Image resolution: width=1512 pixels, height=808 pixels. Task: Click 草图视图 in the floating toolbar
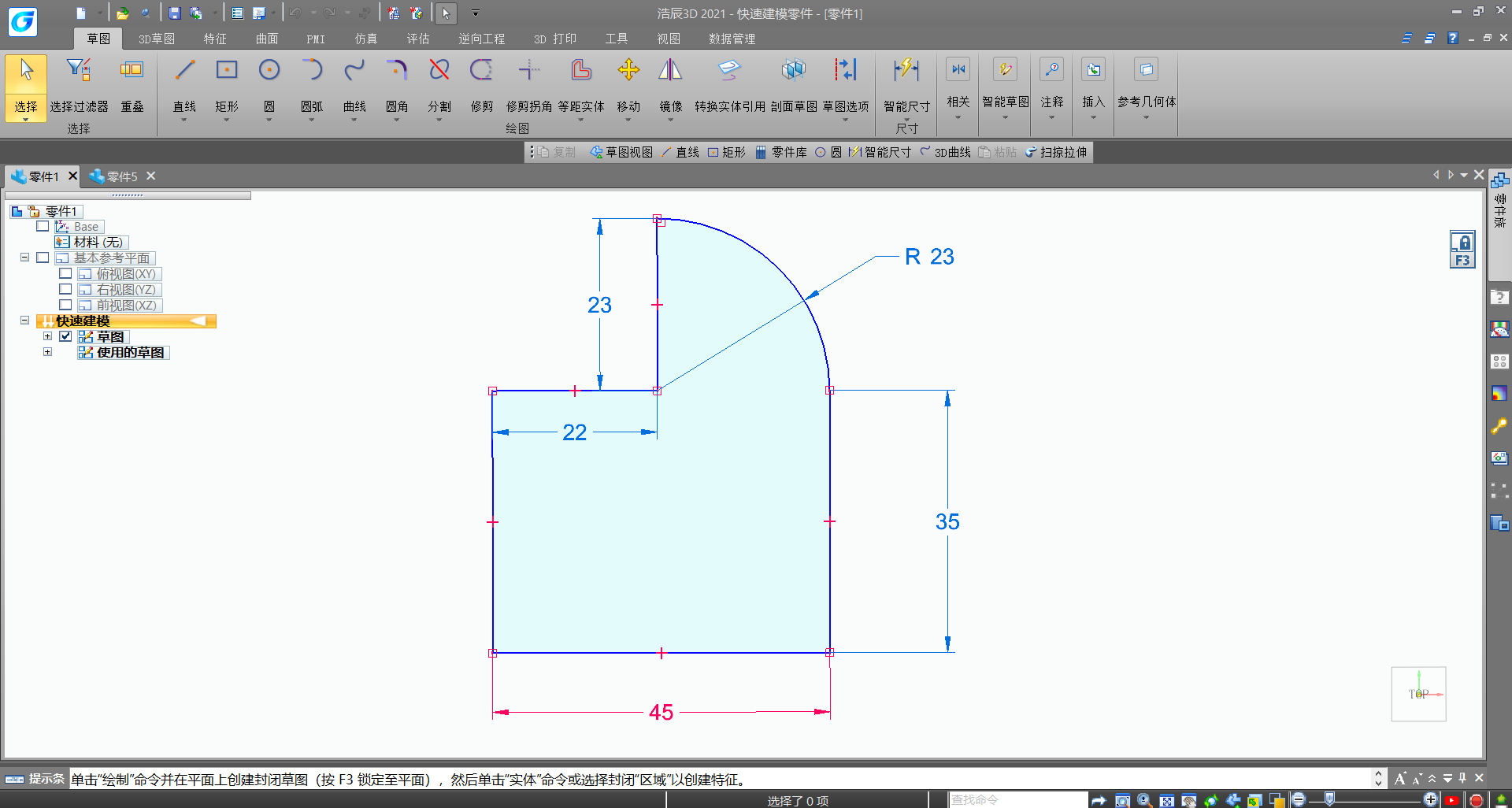[622, 152]
